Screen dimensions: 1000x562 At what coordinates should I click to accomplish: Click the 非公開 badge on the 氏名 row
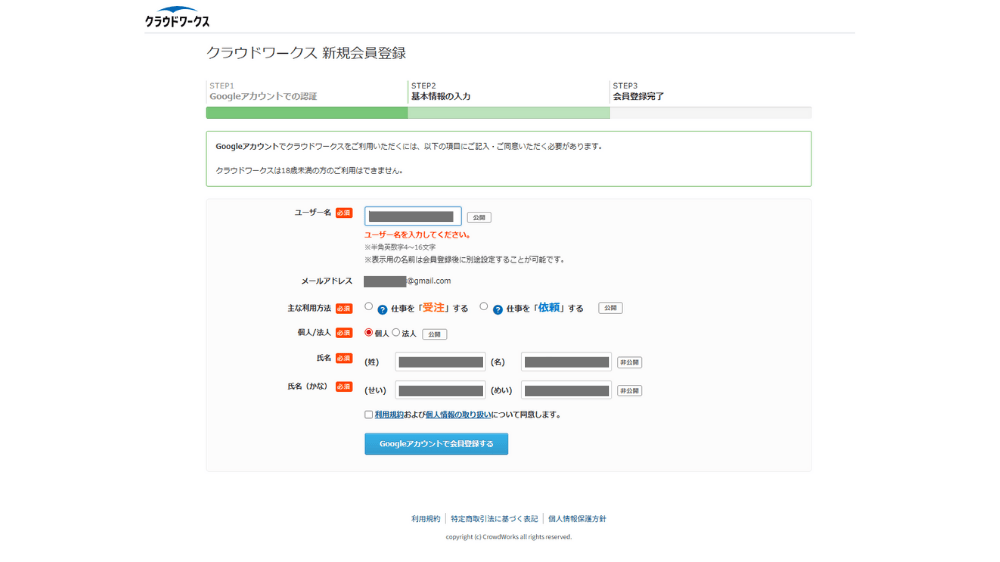tap(629, 362)
